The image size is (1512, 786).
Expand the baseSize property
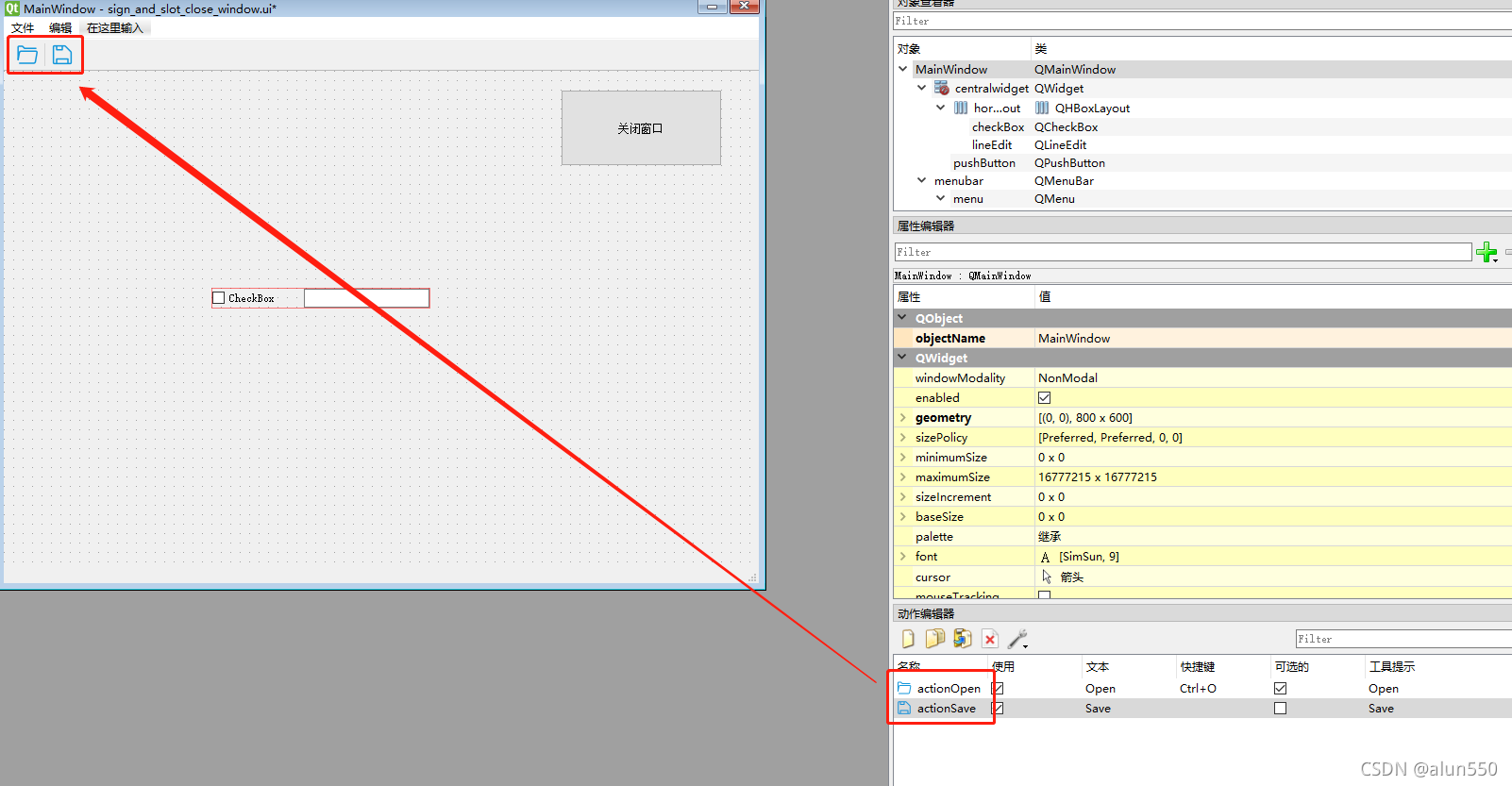coord(903,516)
